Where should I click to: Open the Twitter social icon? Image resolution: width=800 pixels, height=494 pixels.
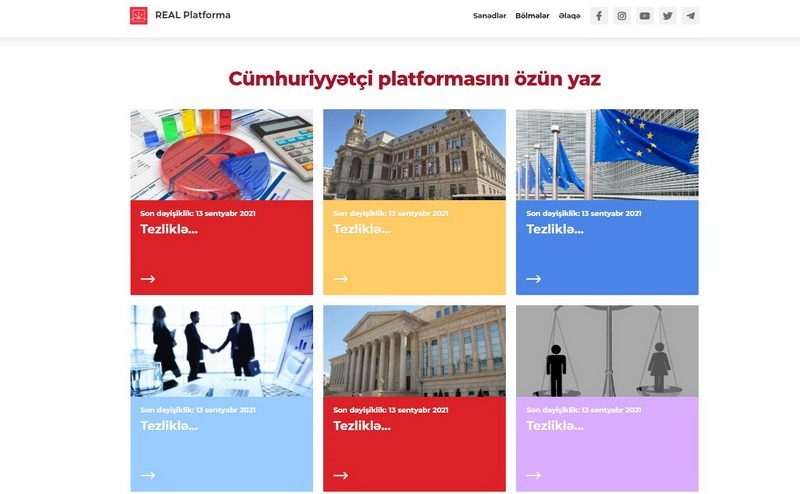pyautogui.click(x=668, y=16)
